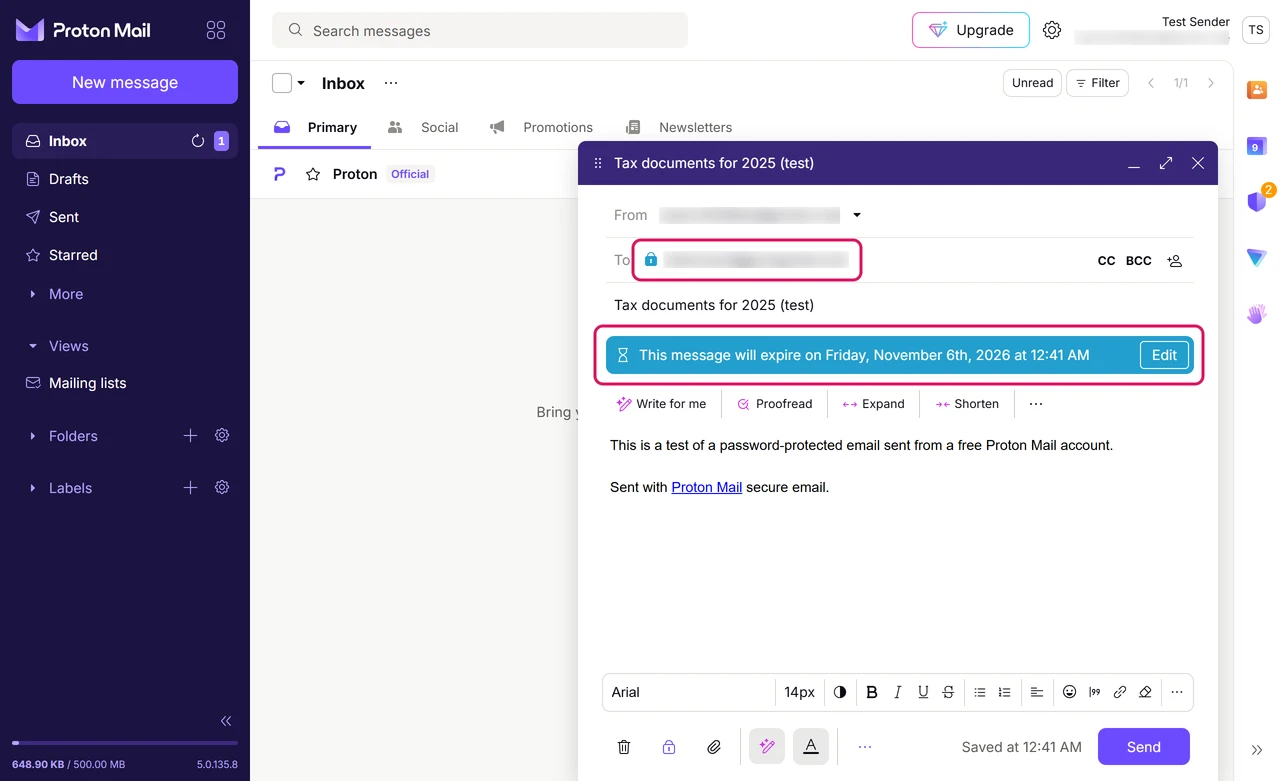Star the Proton Official message
The width and height of the screenshot is (1280, 781).
click(x=313, y=174)
